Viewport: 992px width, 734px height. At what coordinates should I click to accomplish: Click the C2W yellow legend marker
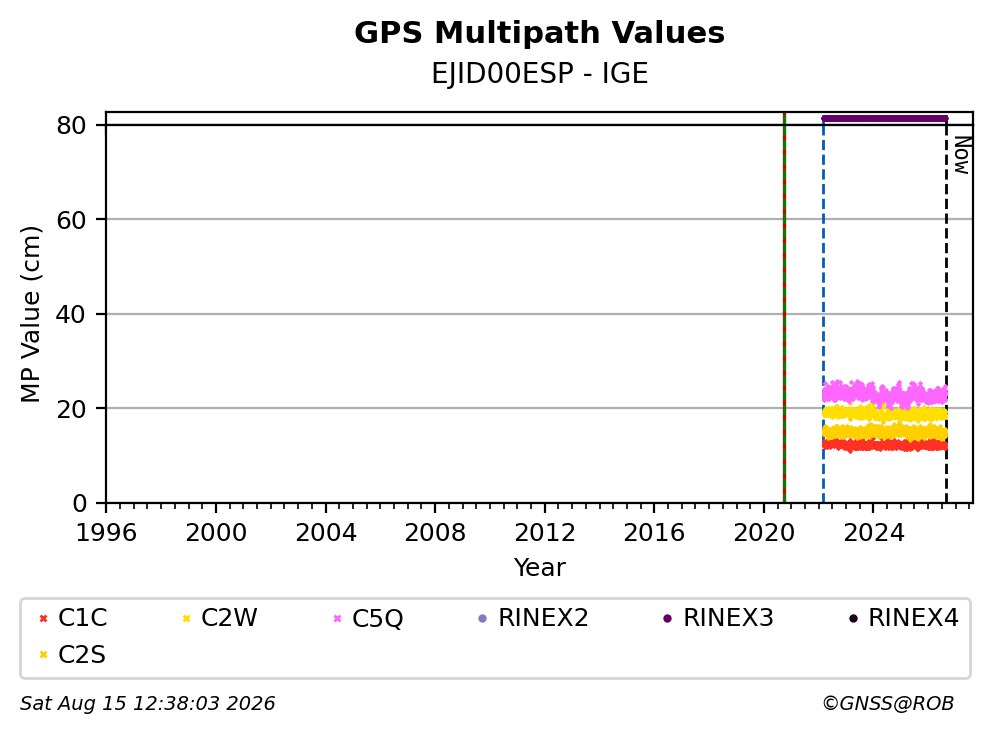(186, 618)
